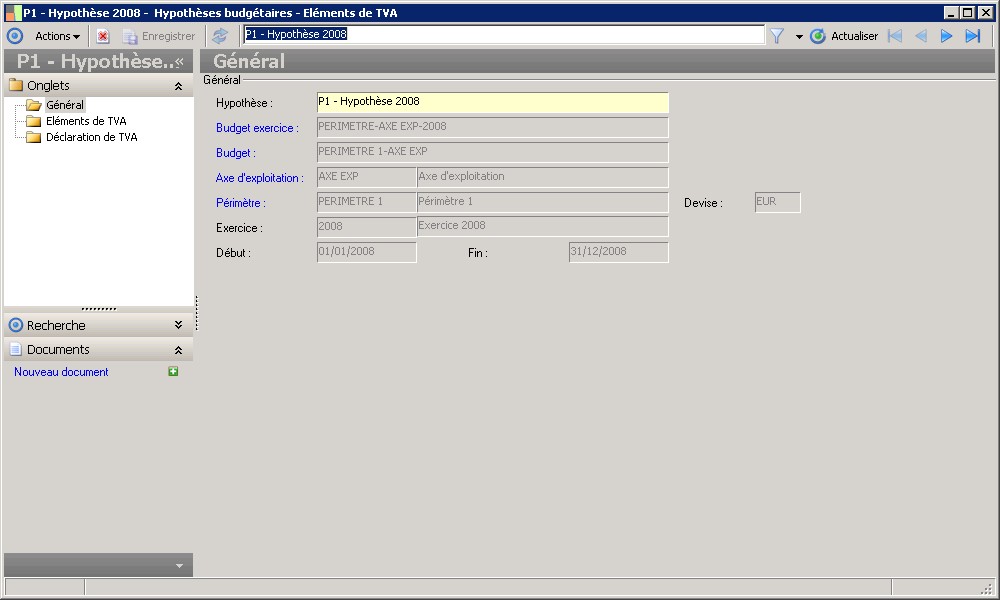The image size is (1000, 600).
Task: Open the Eléments de TVA tab
Action: coord(86,121)
